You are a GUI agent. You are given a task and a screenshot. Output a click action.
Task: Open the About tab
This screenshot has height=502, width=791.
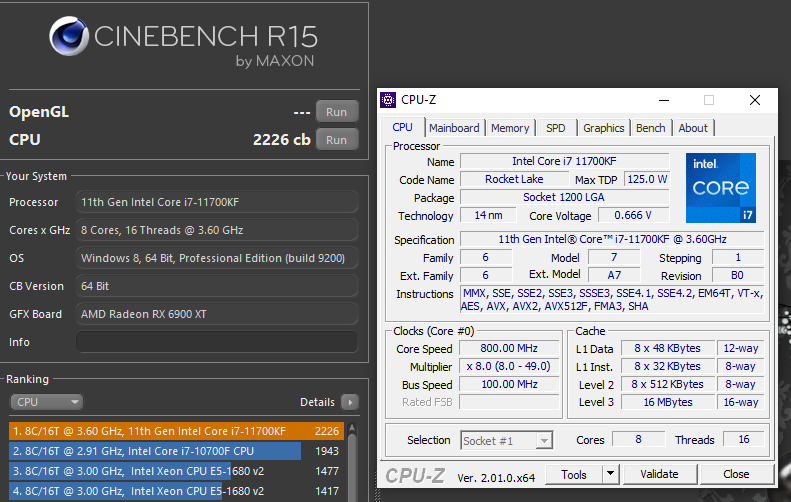[693, 128]
